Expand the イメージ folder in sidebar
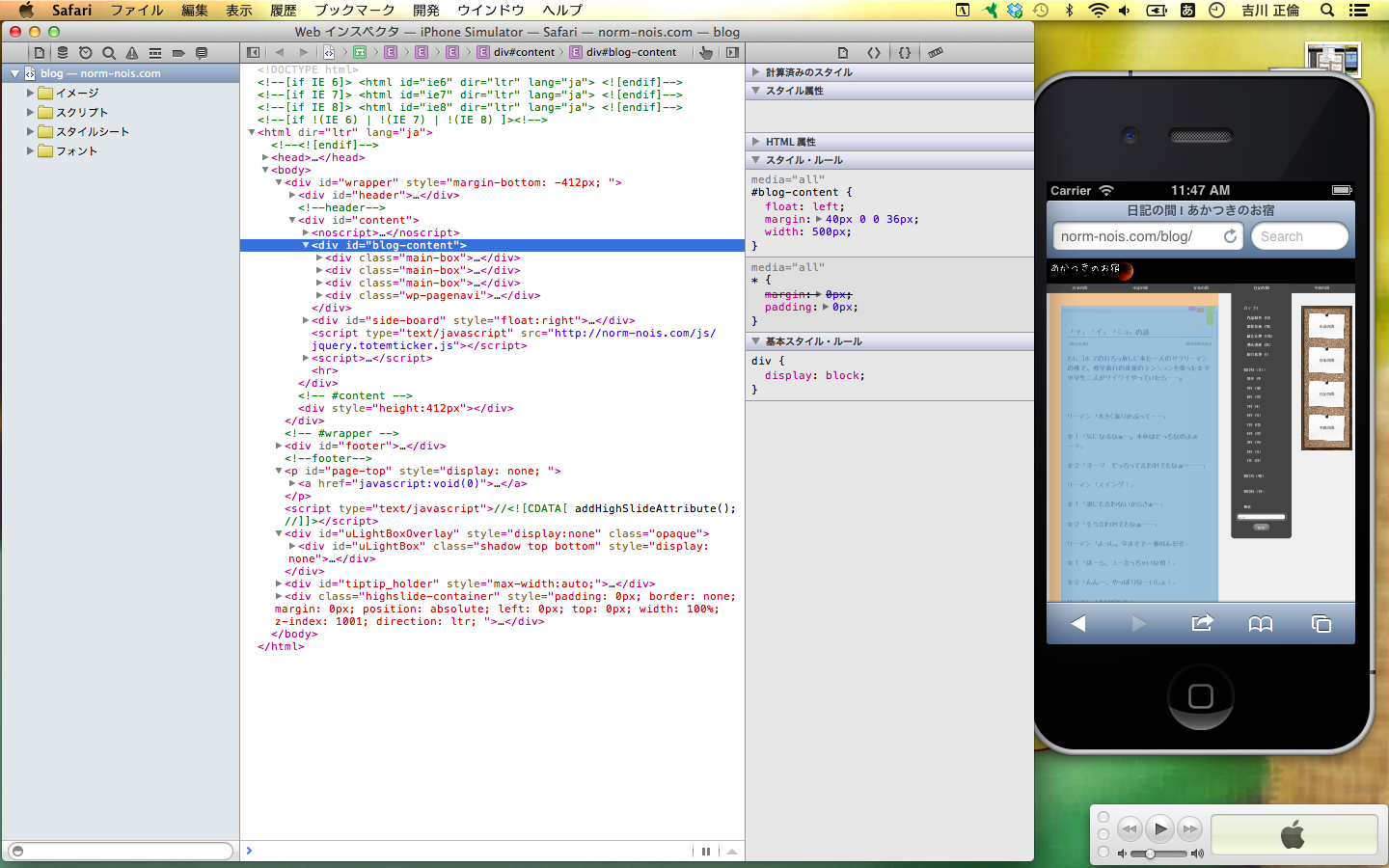Viewport: 1389px width, 868px height. click(x=30, y=94)
